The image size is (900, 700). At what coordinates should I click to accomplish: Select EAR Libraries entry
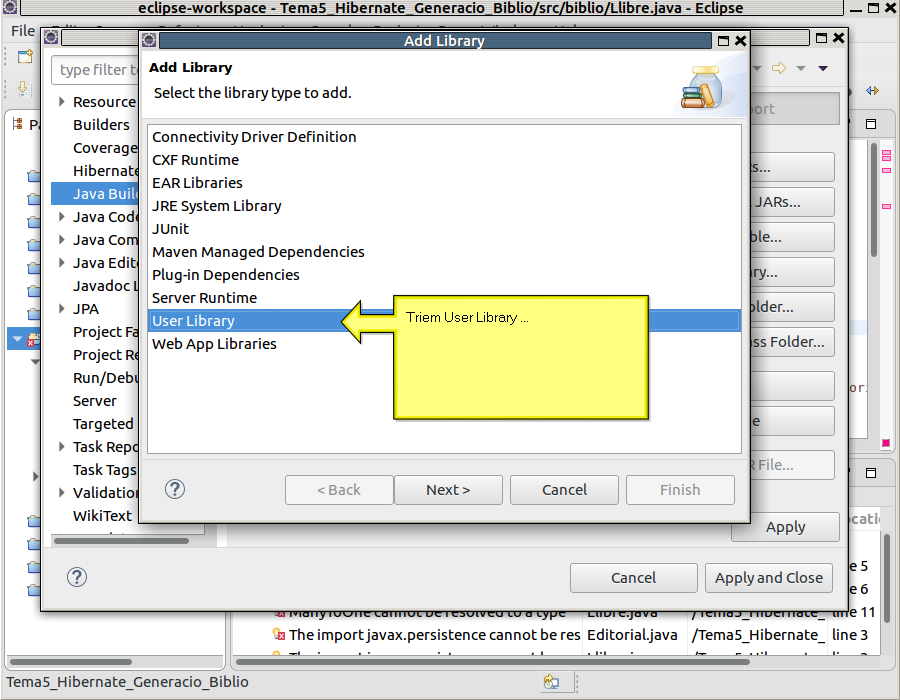[444, 183]
